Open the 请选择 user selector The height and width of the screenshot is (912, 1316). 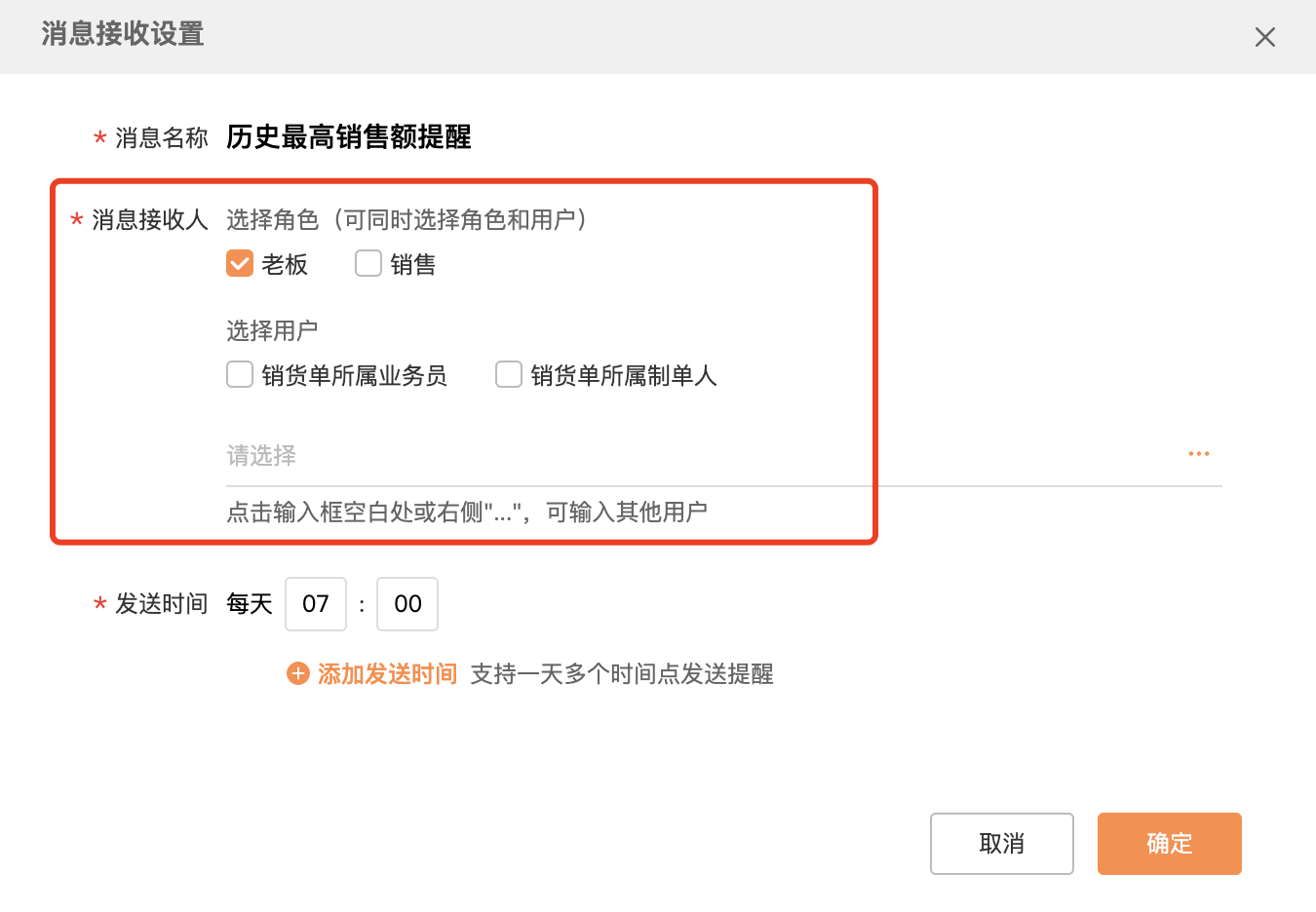coord(487,455)
